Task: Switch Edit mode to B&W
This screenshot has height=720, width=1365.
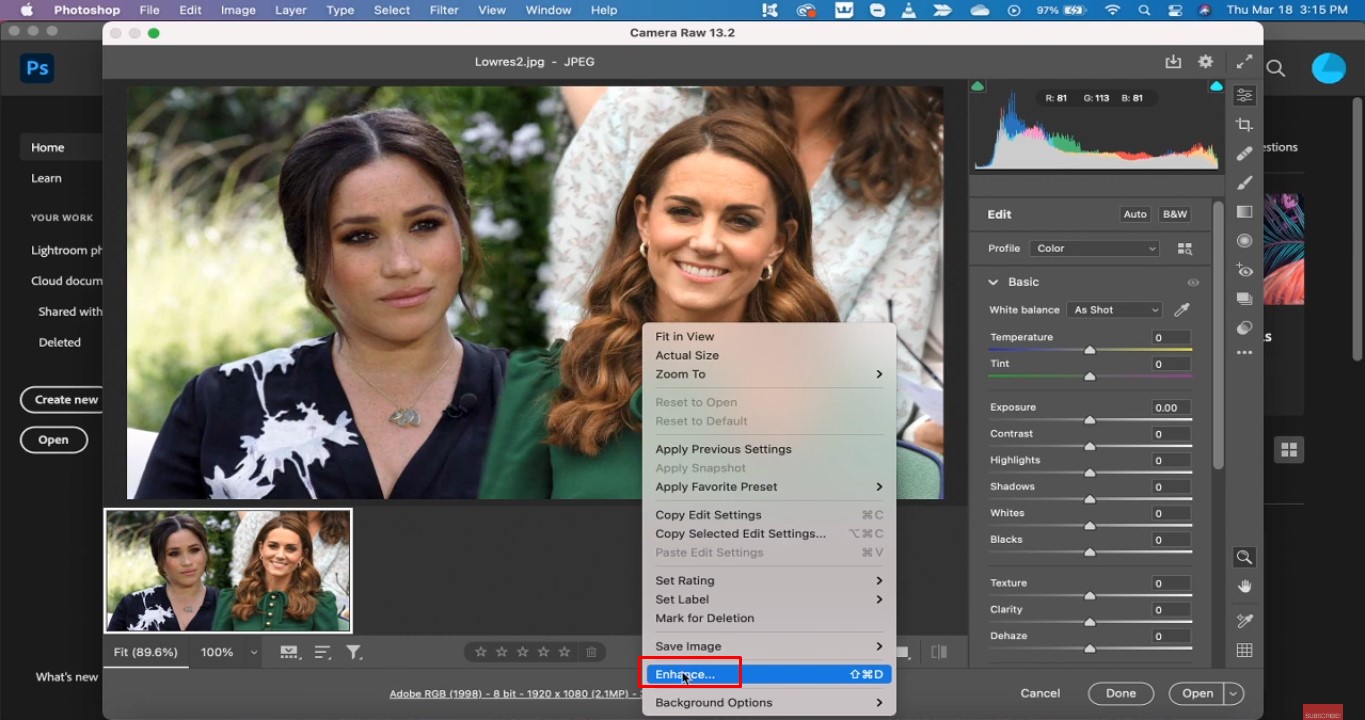Action: (x=1174, y=214)
